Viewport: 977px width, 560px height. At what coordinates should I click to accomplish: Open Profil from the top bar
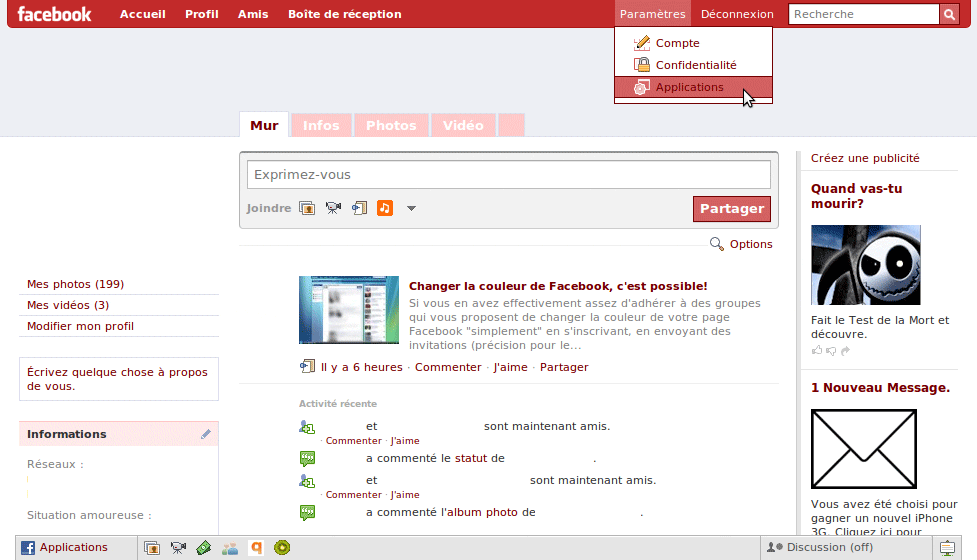click(202, 14)
